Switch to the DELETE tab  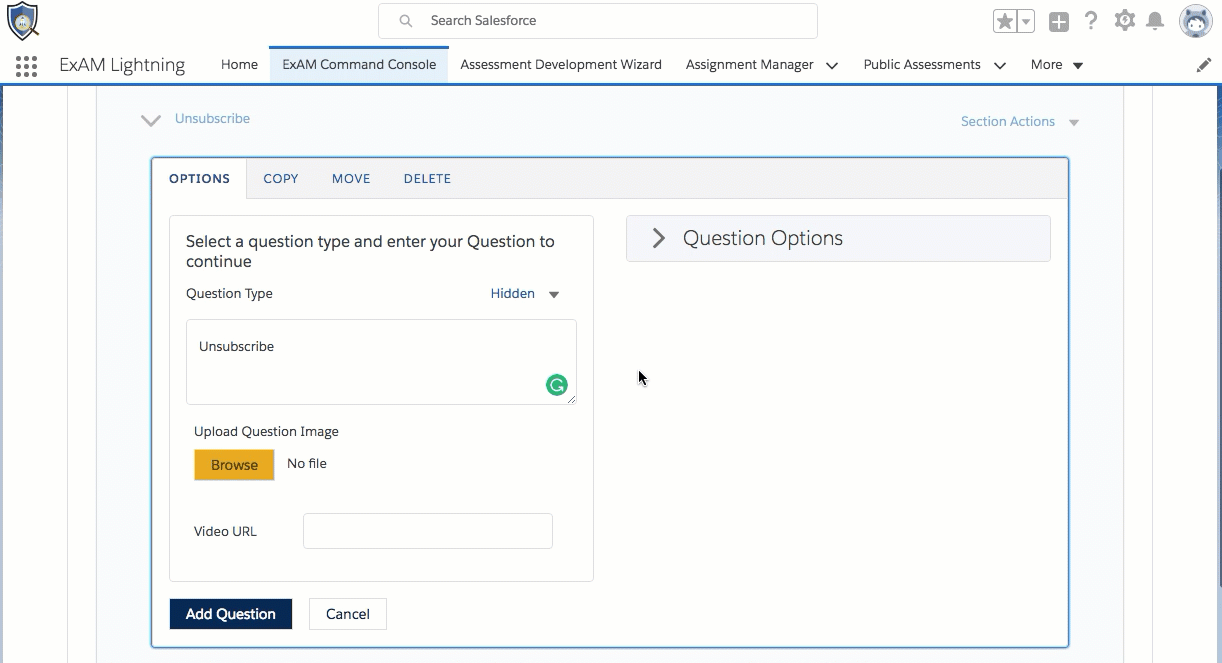[x=427, y=179]
